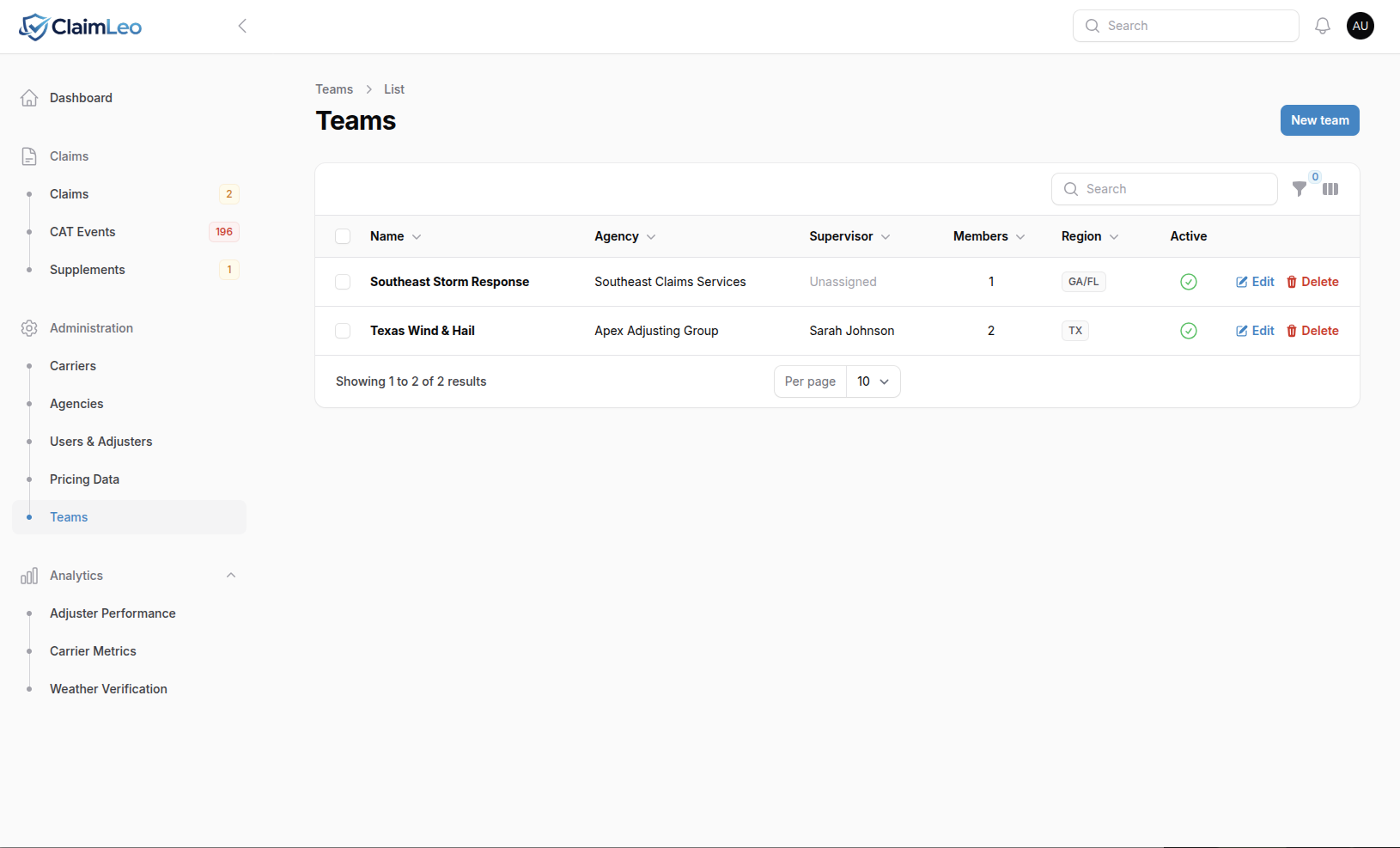Open the table filter funnel icon
The width and height of the screenshot is (1400, 848).
(x=1300, y=189)
